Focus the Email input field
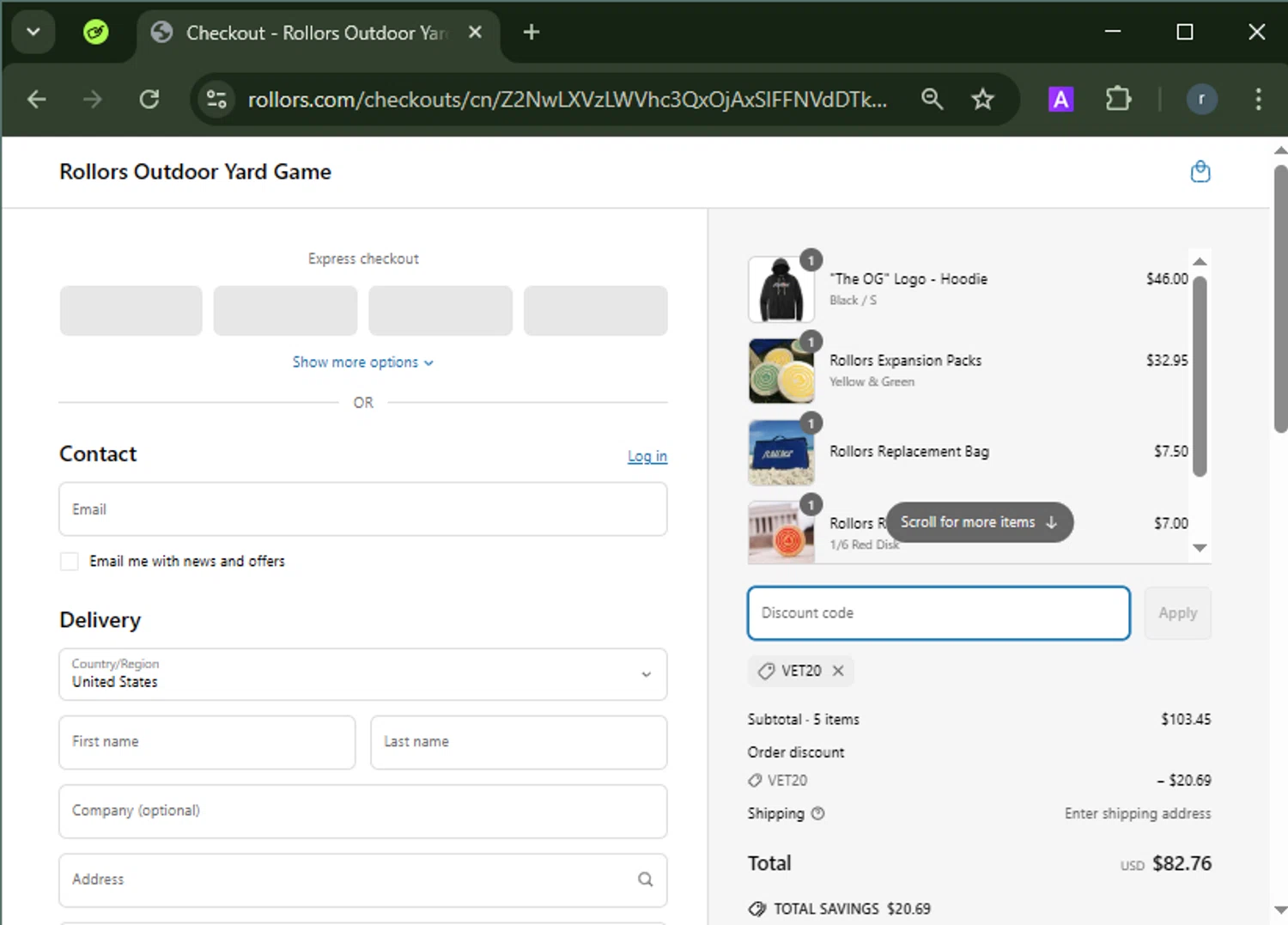The width and height of the screenshot is (1288, 925). [363, 509]
